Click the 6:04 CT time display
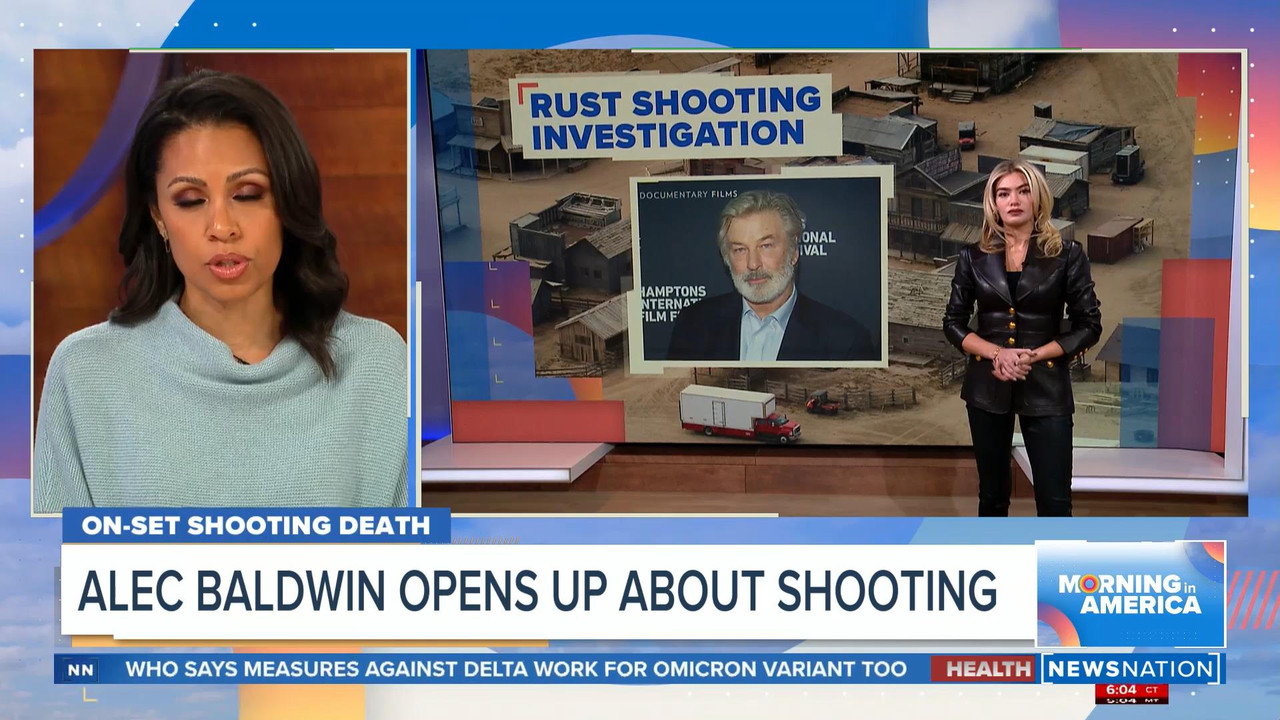The image size is (1280, 720). 1131,690
